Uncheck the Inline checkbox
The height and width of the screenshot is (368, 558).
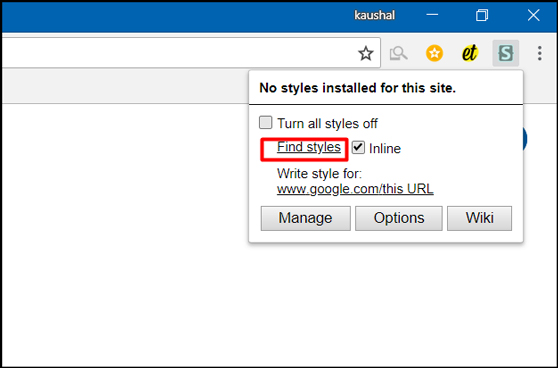358,147
